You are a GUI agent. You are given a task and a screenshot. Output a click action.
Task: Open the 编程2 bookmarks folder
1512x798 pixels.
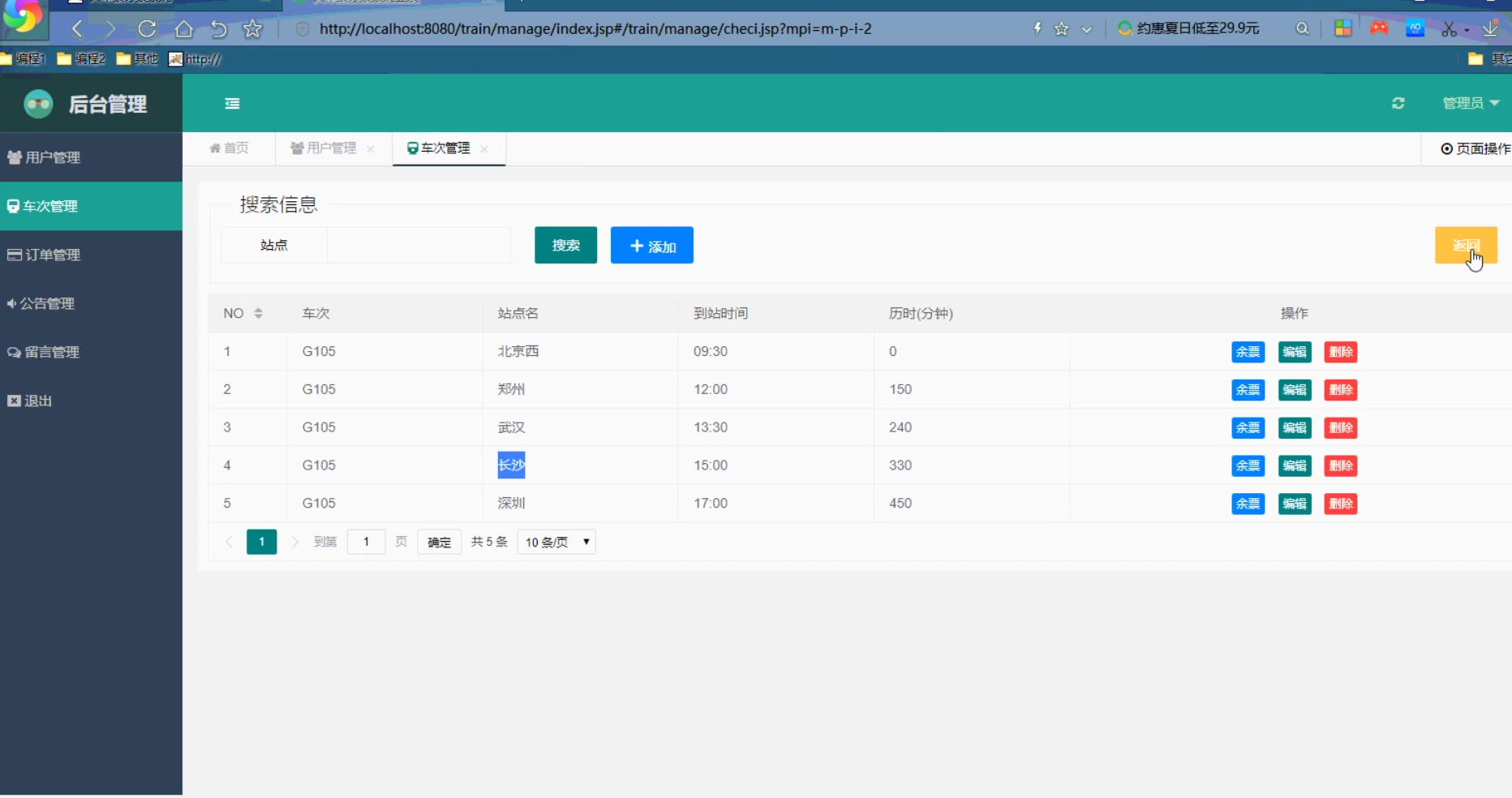pos(81,59)
